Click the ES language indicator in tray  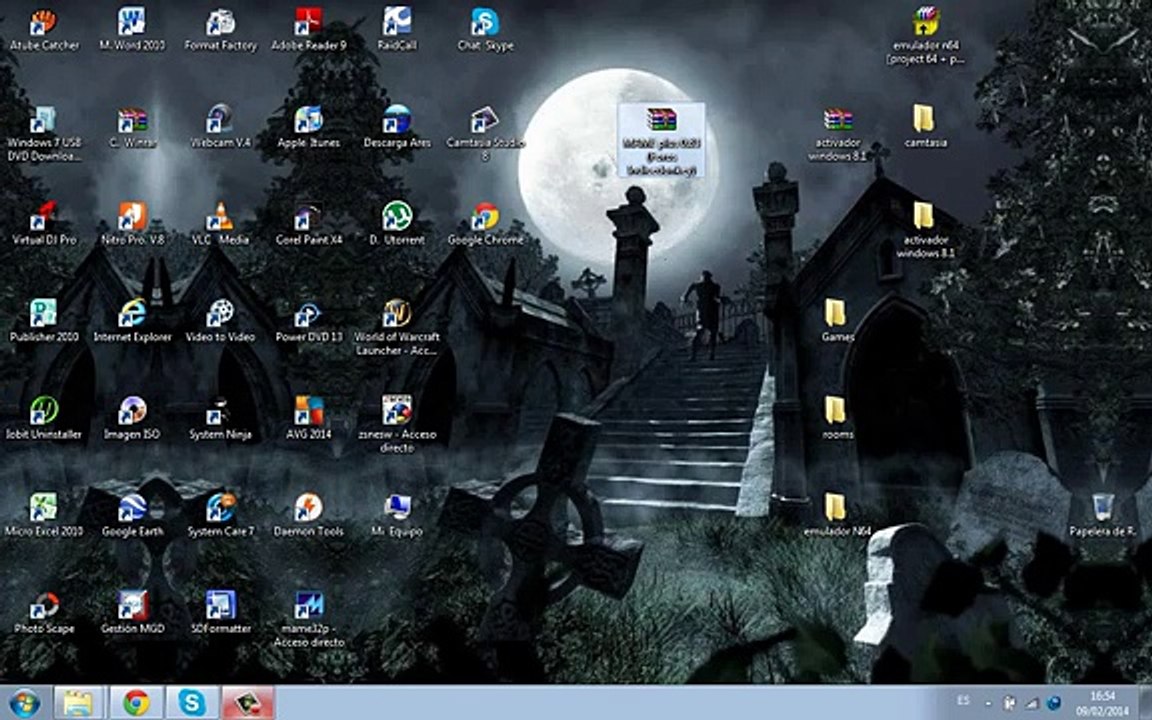tap(963, 702)
